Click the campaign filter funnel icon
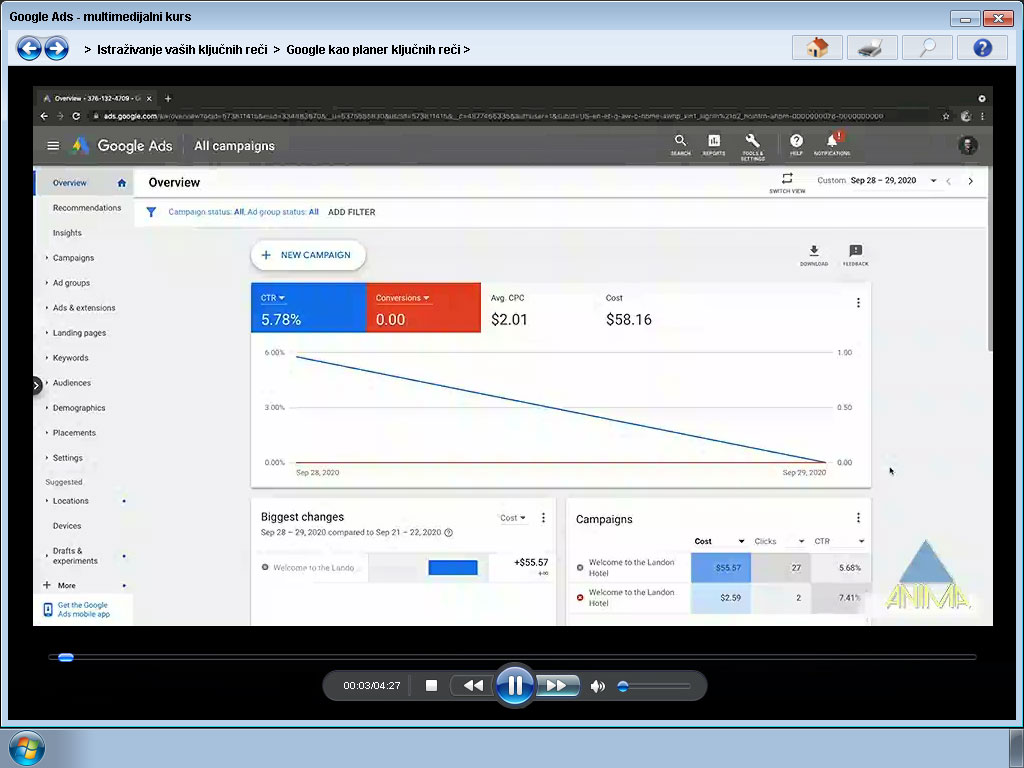This screenshot has height=768, width=1024. 151,212
